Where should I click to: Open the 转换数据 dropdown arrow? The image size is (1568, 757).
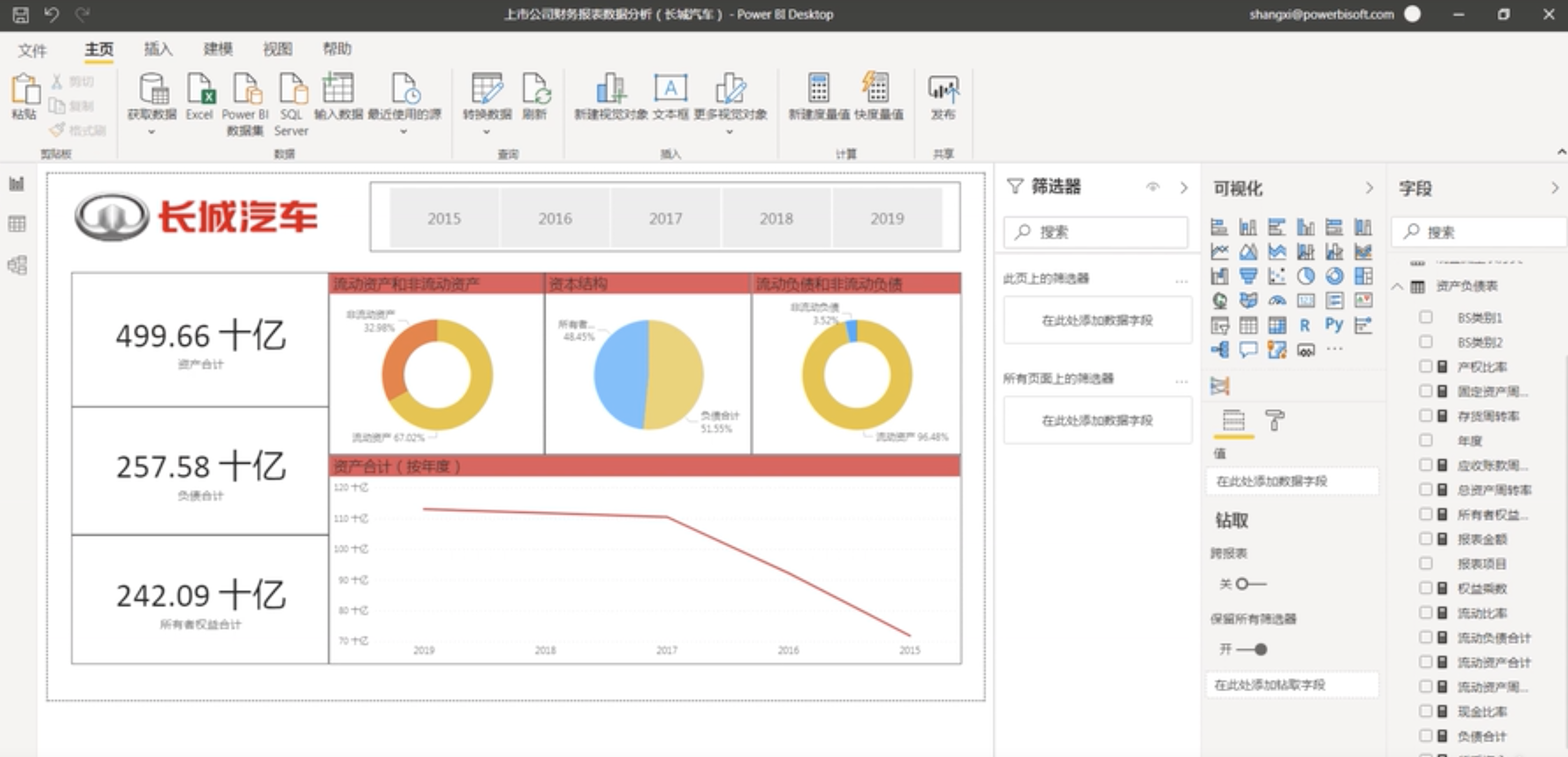[x=487, y=131]
